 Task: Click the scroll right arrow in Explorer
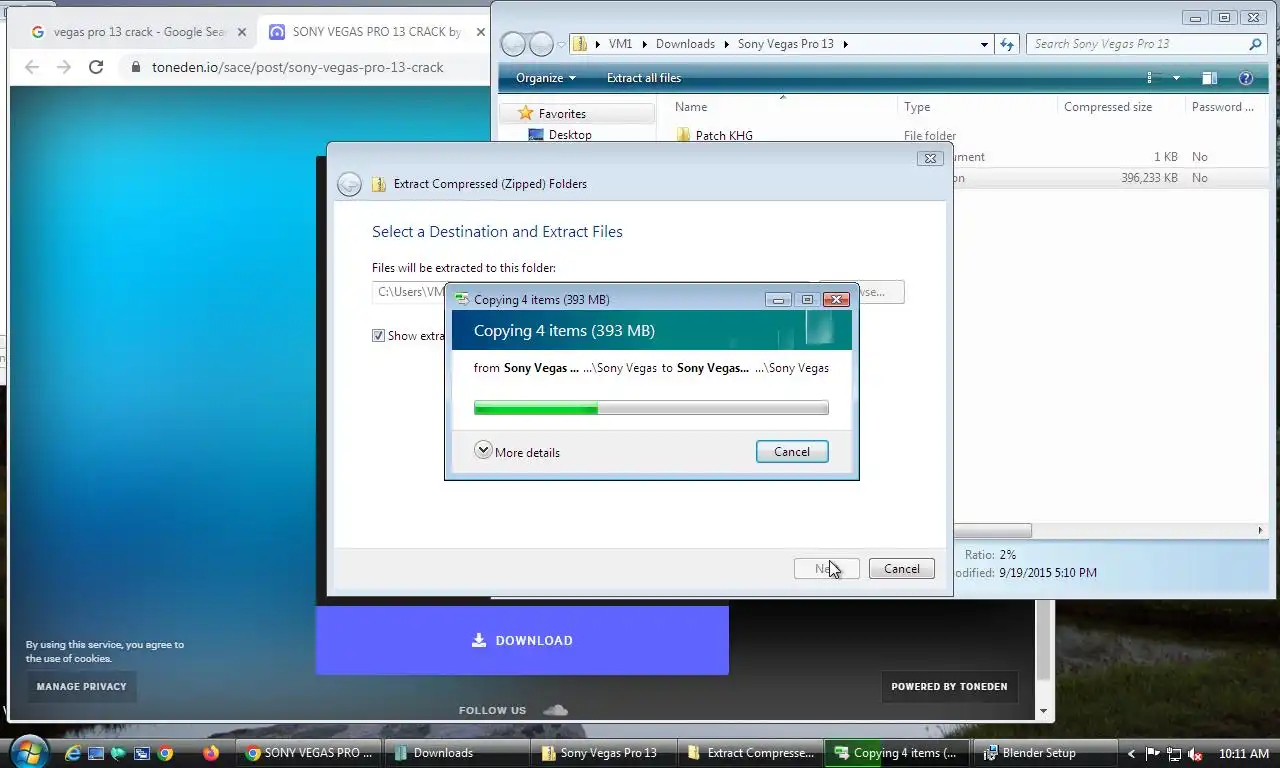coord(1260,531)
